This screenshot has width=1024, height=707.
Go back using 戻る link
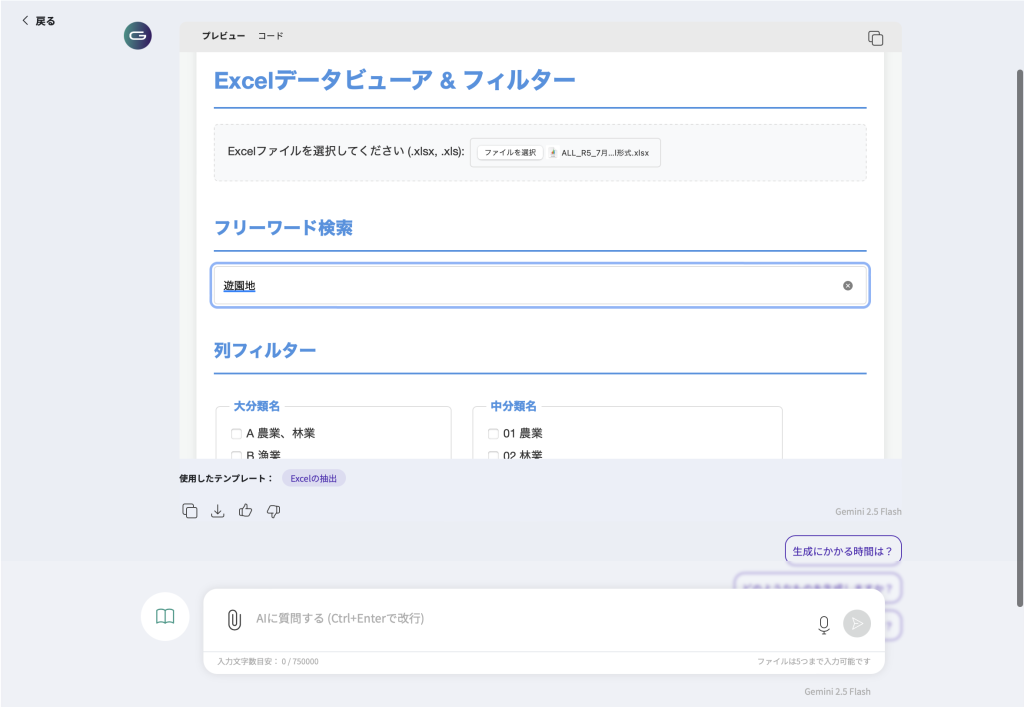[39, 20]
